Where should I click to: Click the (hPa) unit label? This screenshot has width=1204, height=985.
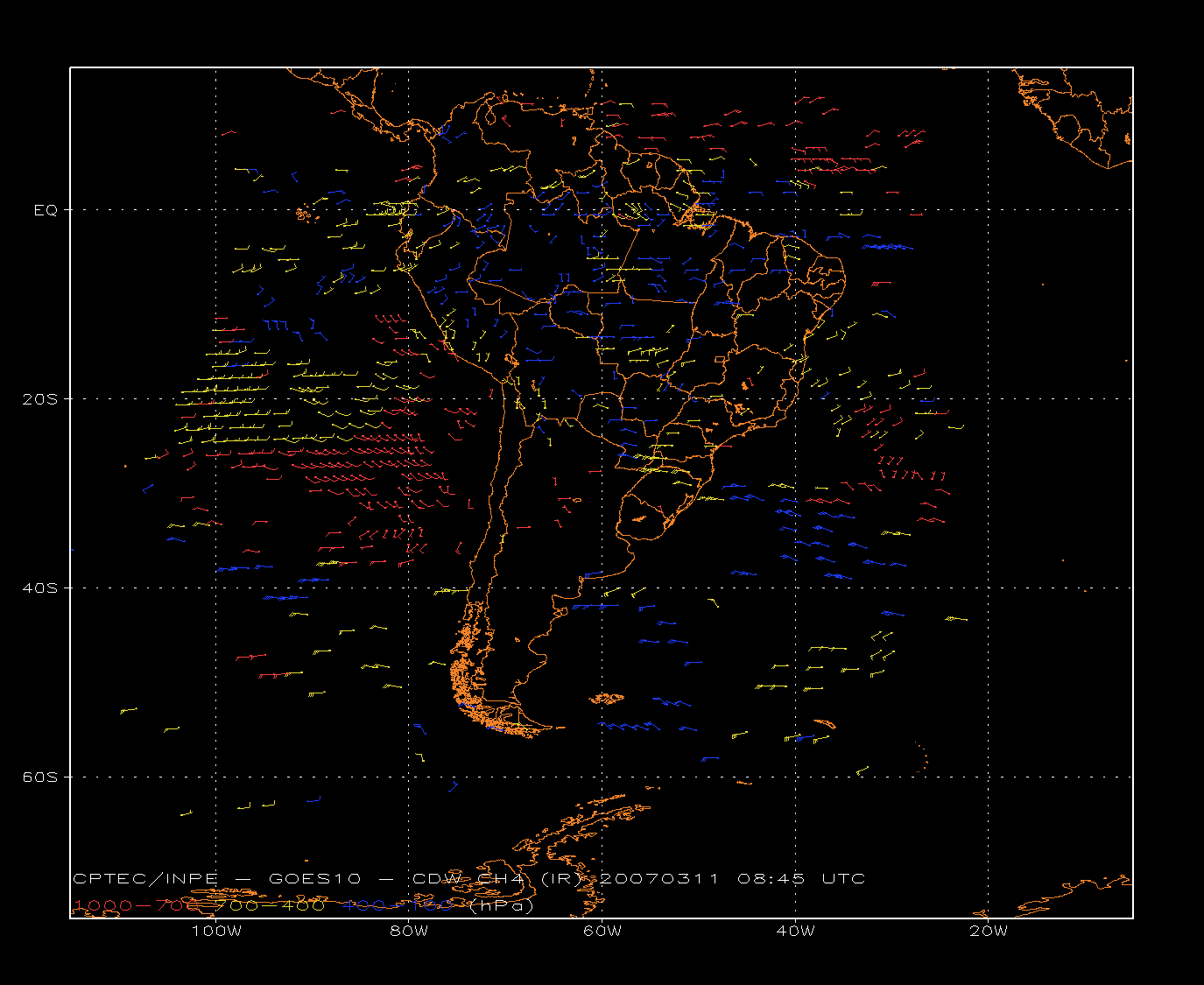click(502, 906)
